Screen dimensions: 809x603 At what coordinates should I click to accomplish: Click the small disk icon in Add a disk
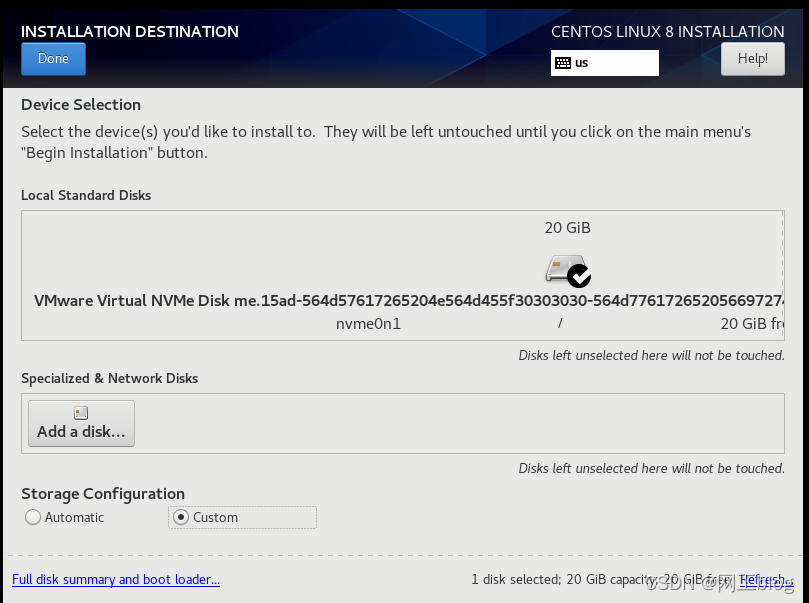point(81,413)
